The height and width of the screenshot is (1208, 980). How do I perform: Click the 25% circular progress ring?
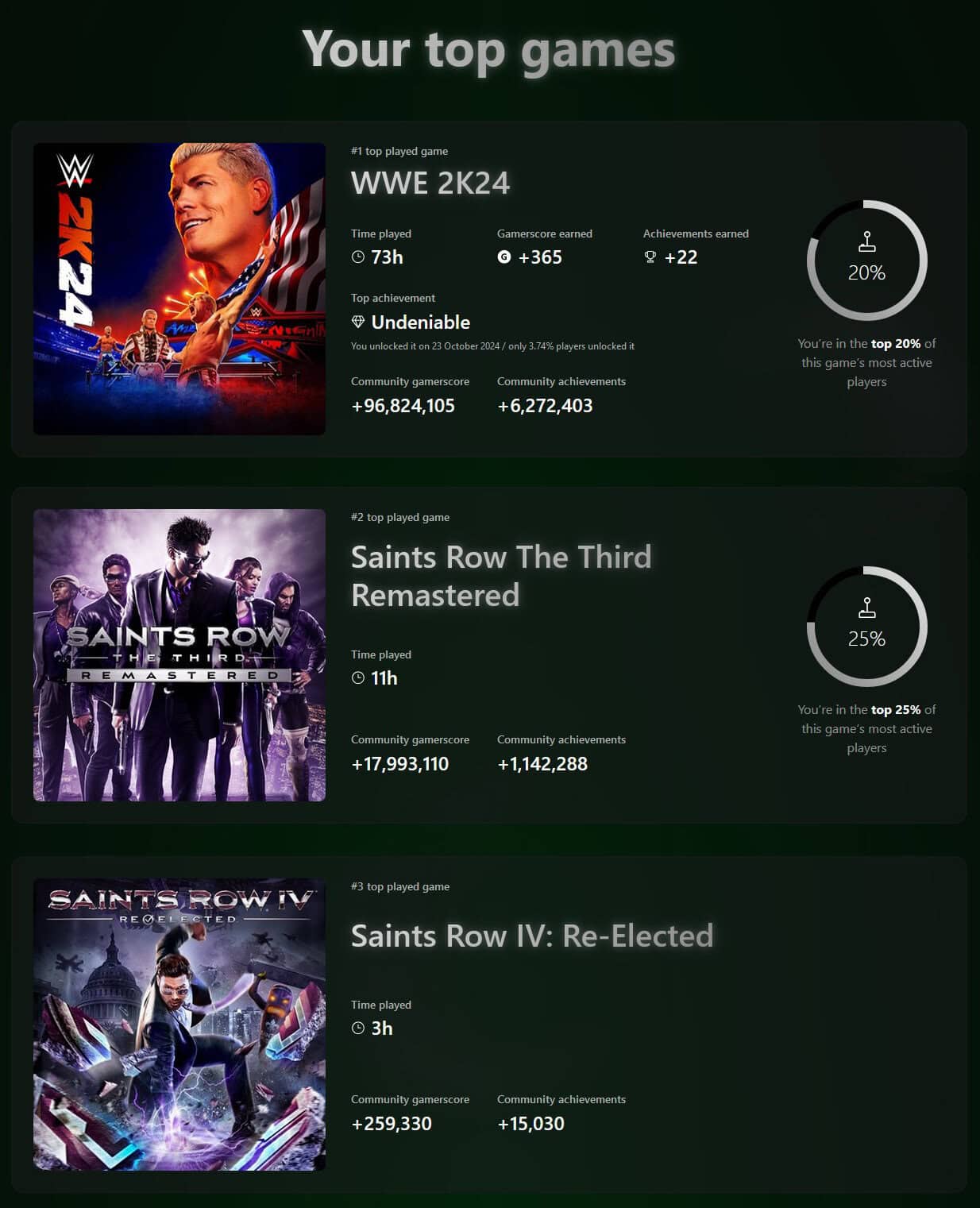tap(867, 627)
